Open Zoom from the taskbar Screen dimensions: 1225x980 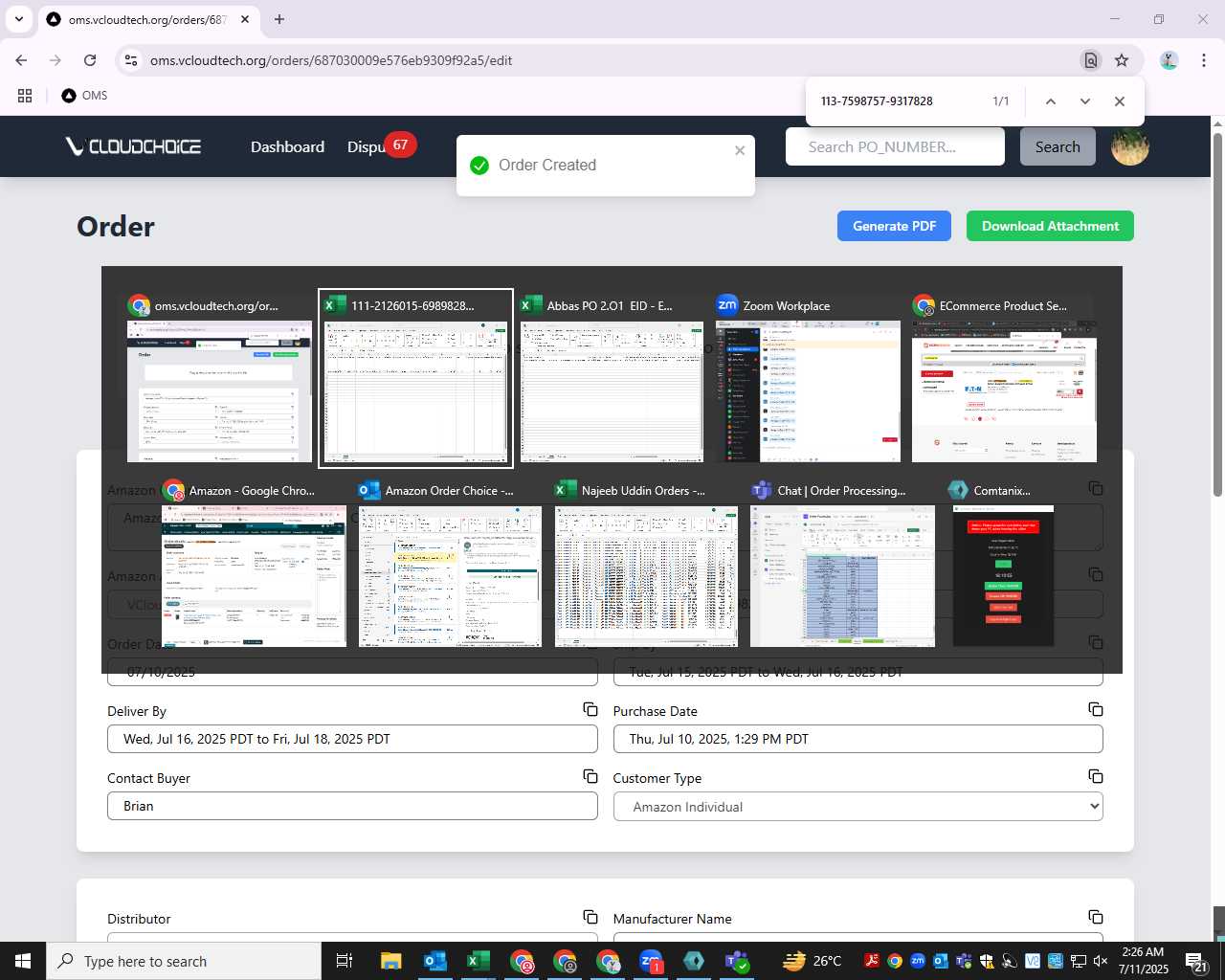point(651,961)
